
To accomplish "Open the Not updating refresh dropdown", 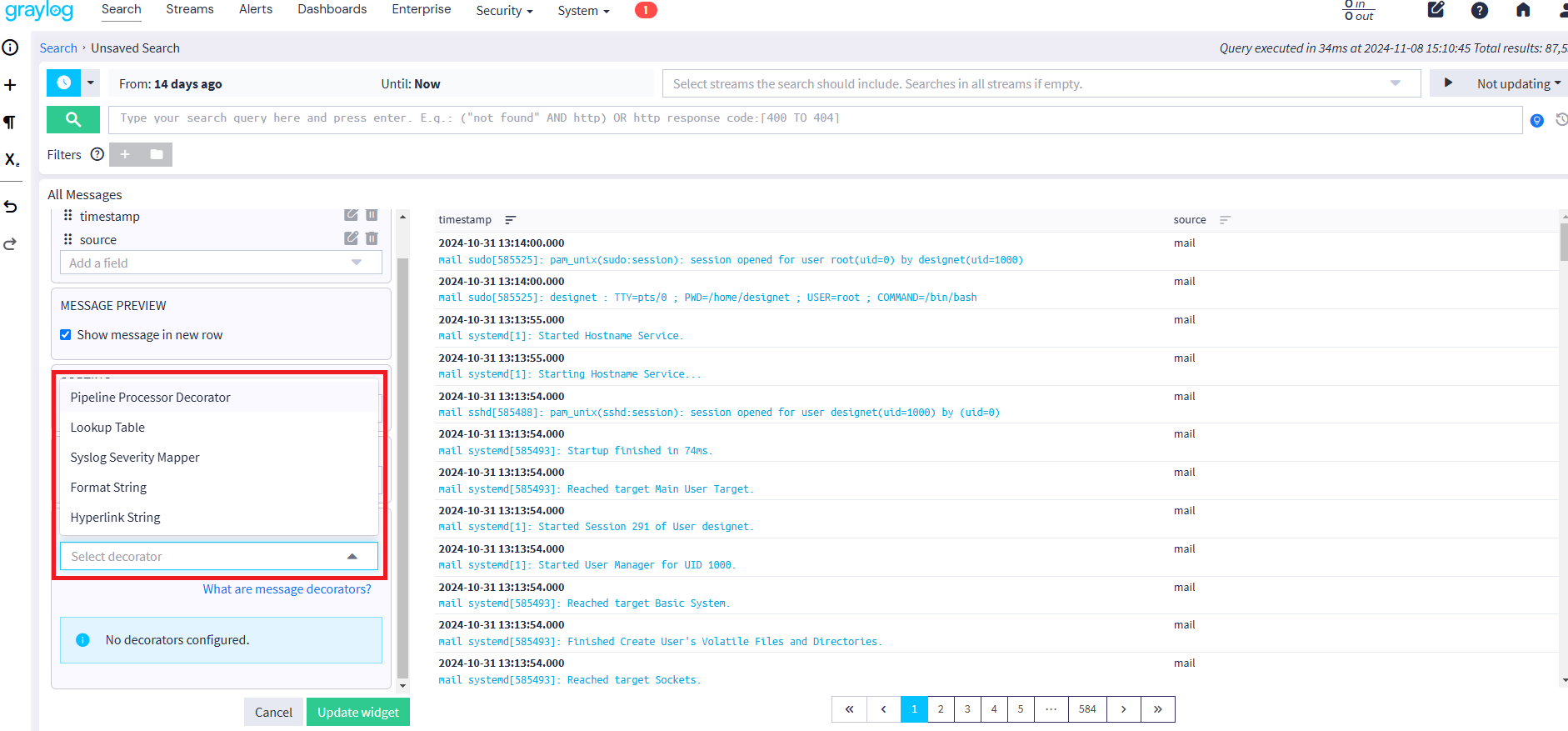I will pyautogui.click(x=1518, y=83).
